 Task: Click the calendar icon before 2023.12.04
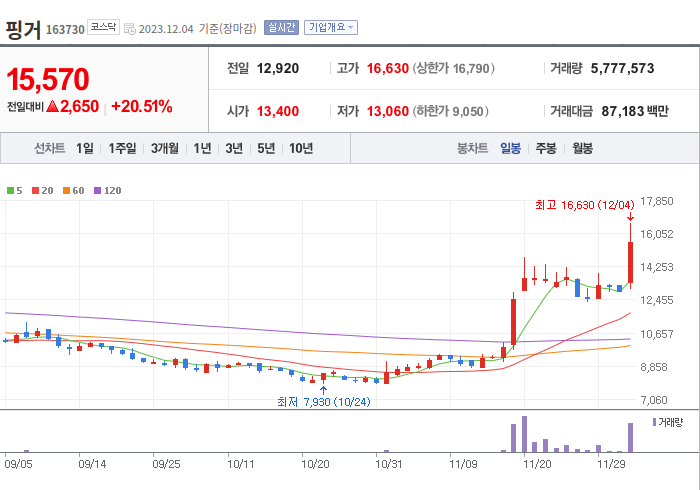pyautogui.click(x=129, y=29)
